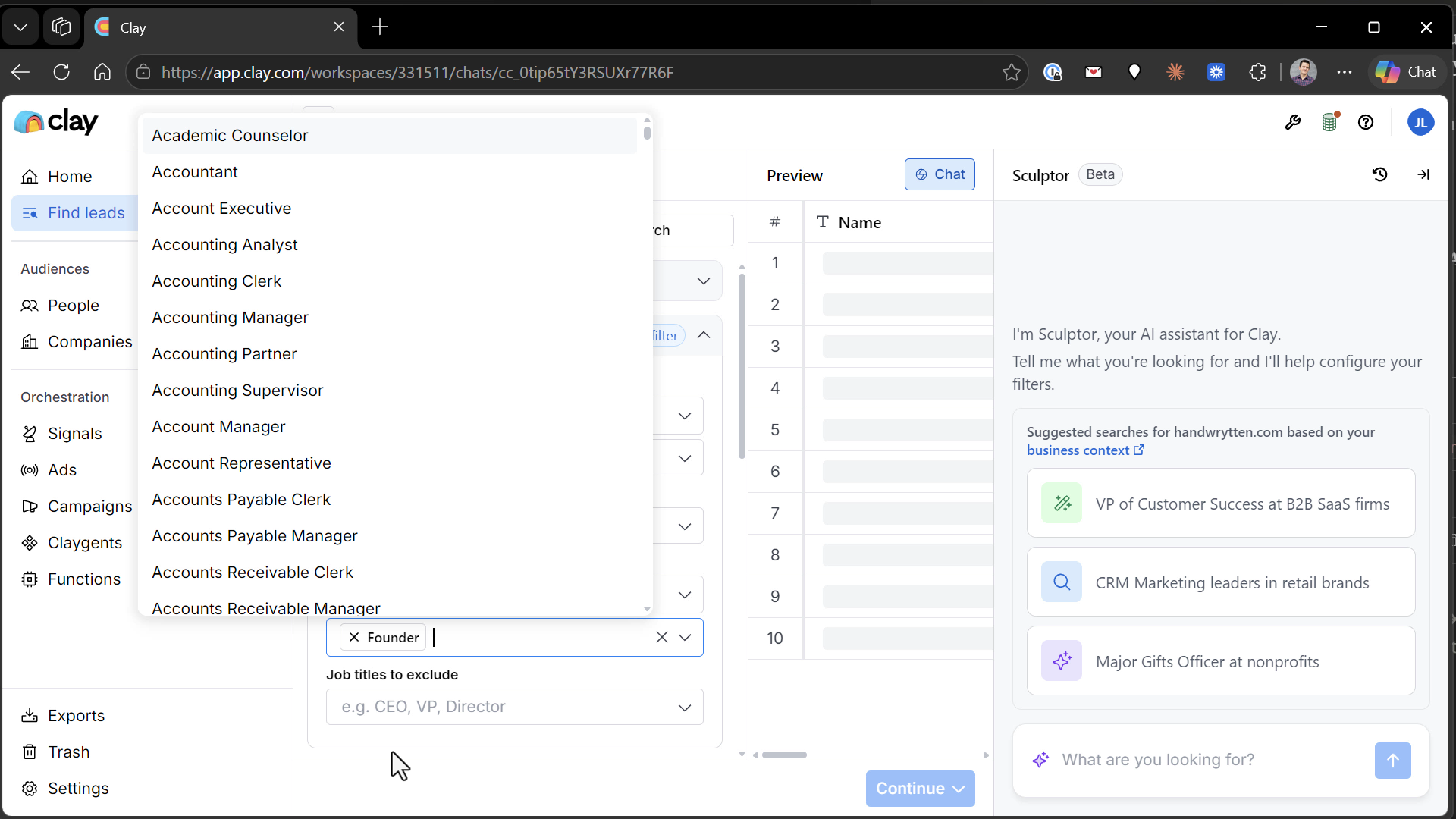
Task: Open browser extensions puzzle icon
Action: click(1257, 72)
